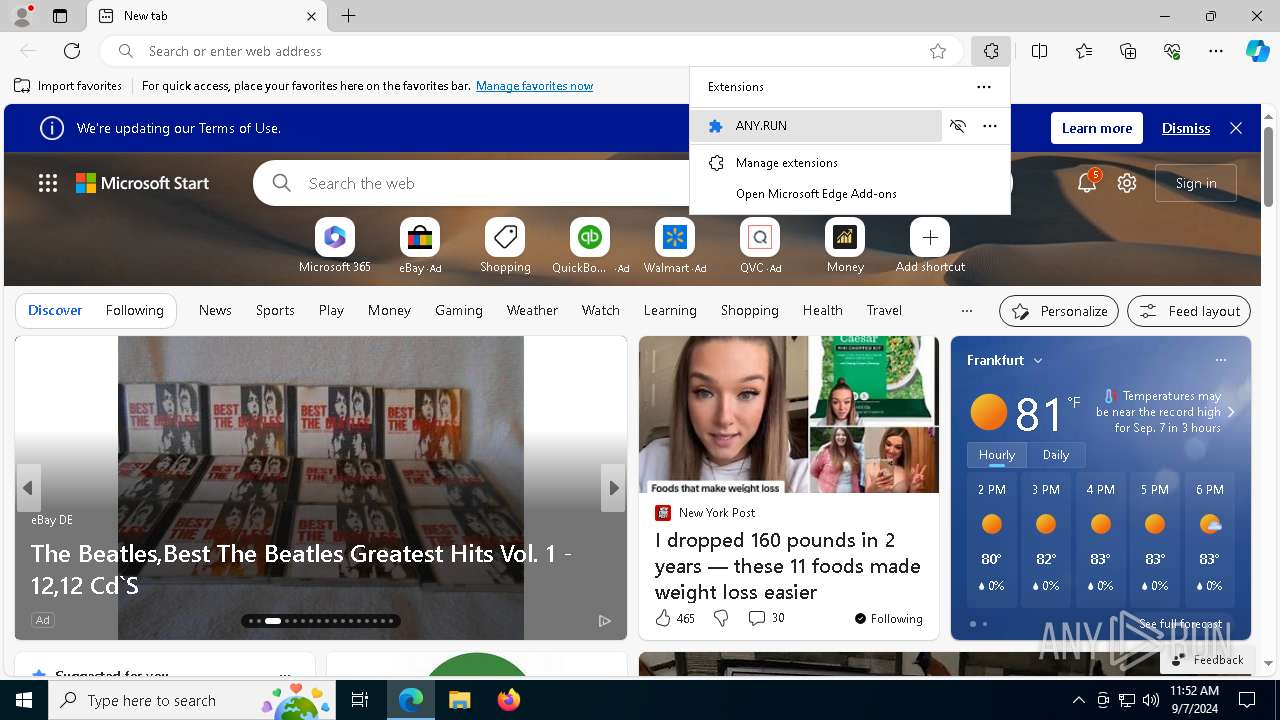The width and height of the screenshot is (1280, 720).
Task: Switch to the Discover tab
Action: [x=55, y=310]
